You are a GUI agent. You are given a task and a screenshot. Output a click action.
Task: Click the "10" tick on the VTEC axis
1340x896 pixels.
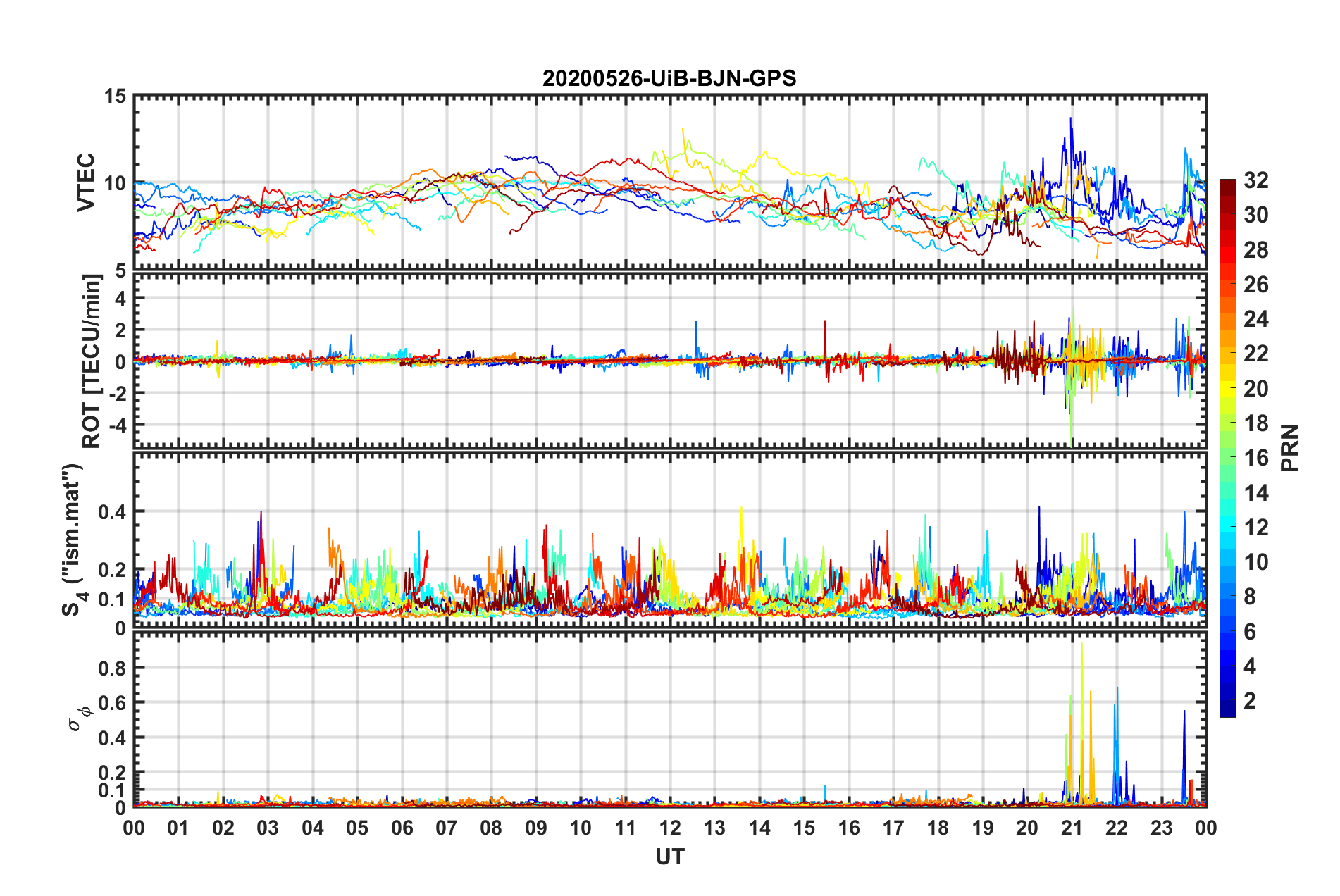(x=115, y=183)
